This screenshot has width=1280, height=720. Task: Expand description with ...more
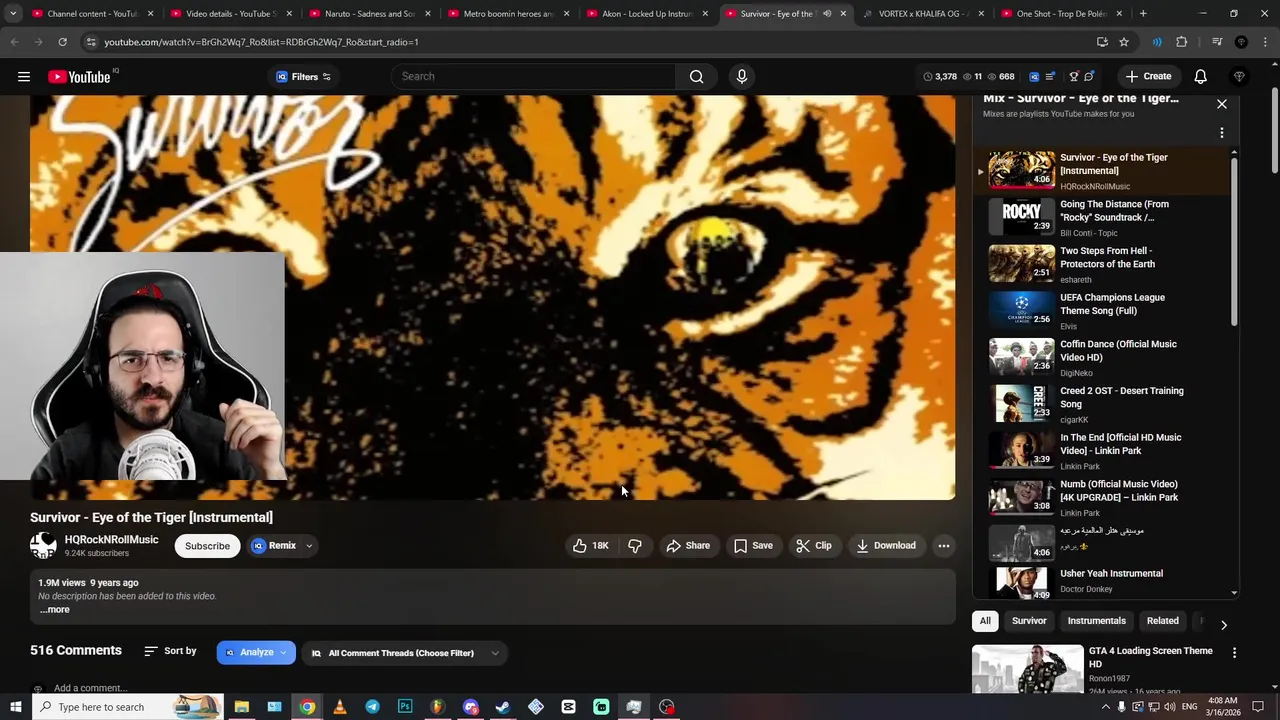coord(55,610)
